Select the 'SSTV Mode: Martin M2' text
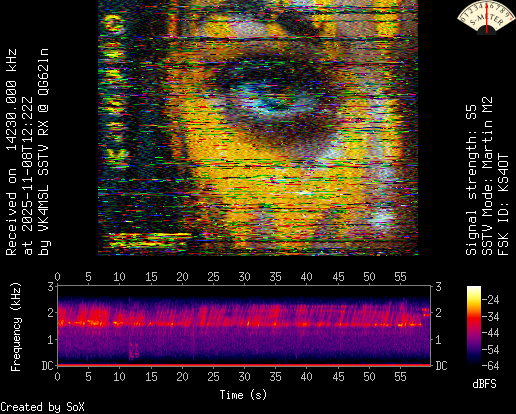This screenshot has width=516, height=414. [487, 176]
